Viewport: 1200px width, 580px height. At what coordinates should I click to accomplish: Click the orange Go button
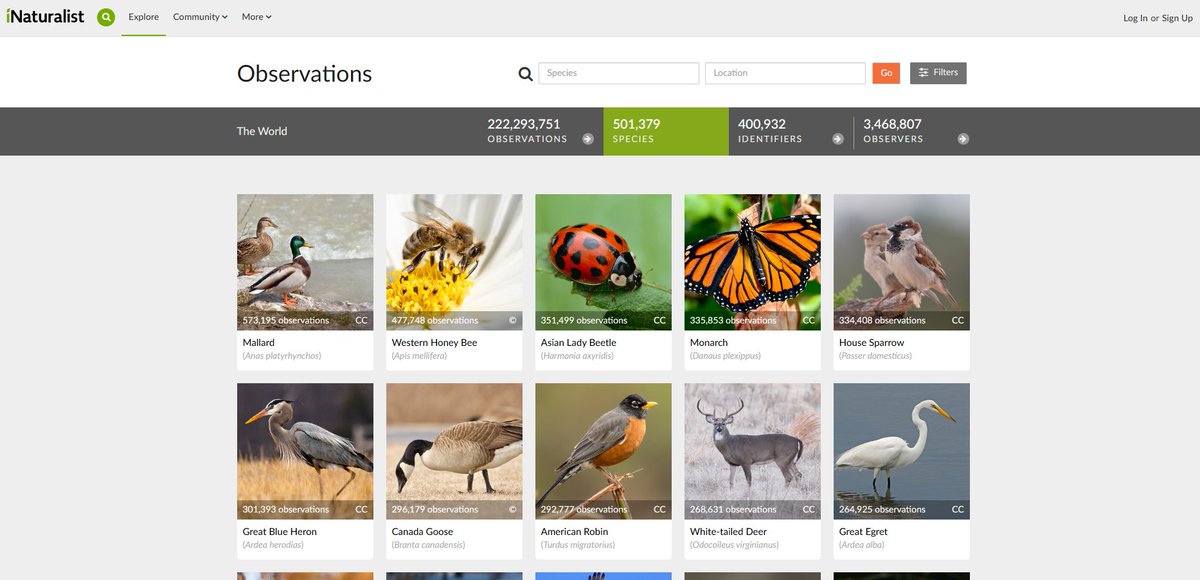pos(886,73)
